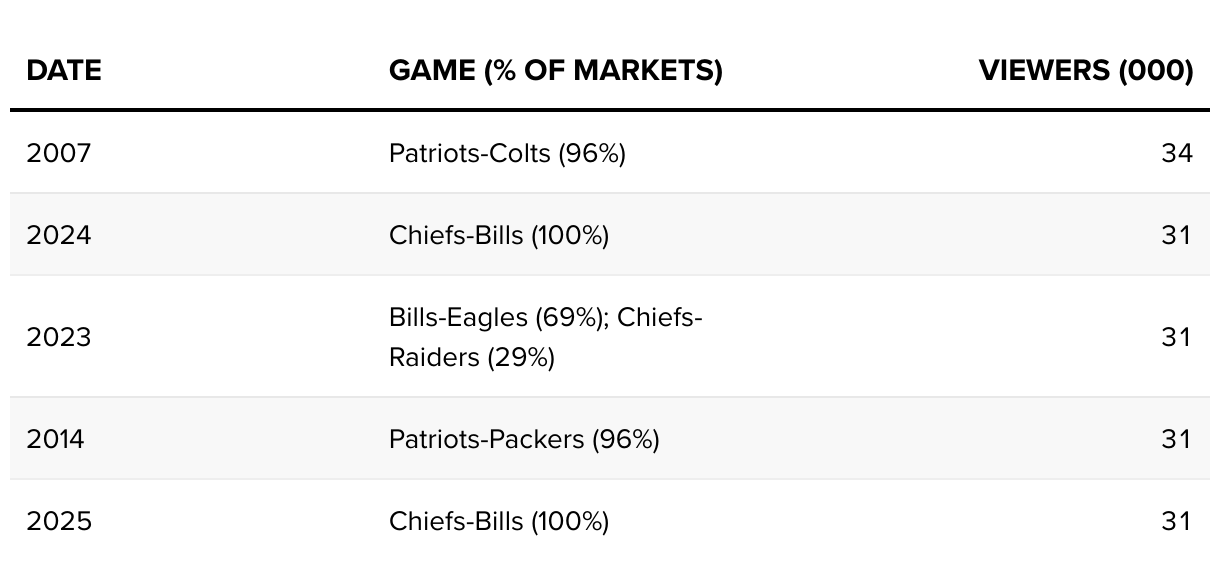Select the 2024 date cell
The height and width of the screenshot is (570, 1220).
pos(58,235)
